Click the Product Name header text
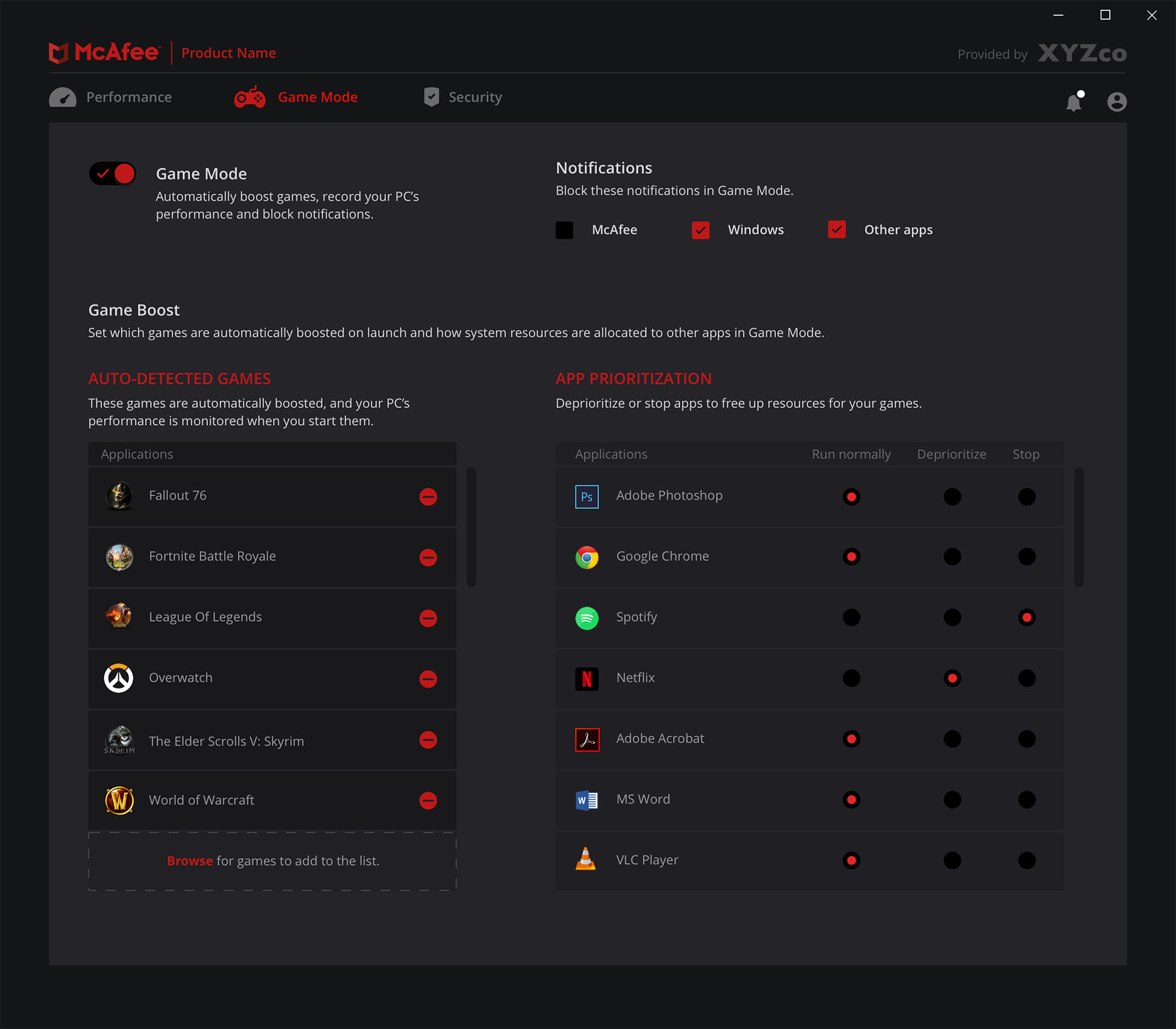 point(228,53)
